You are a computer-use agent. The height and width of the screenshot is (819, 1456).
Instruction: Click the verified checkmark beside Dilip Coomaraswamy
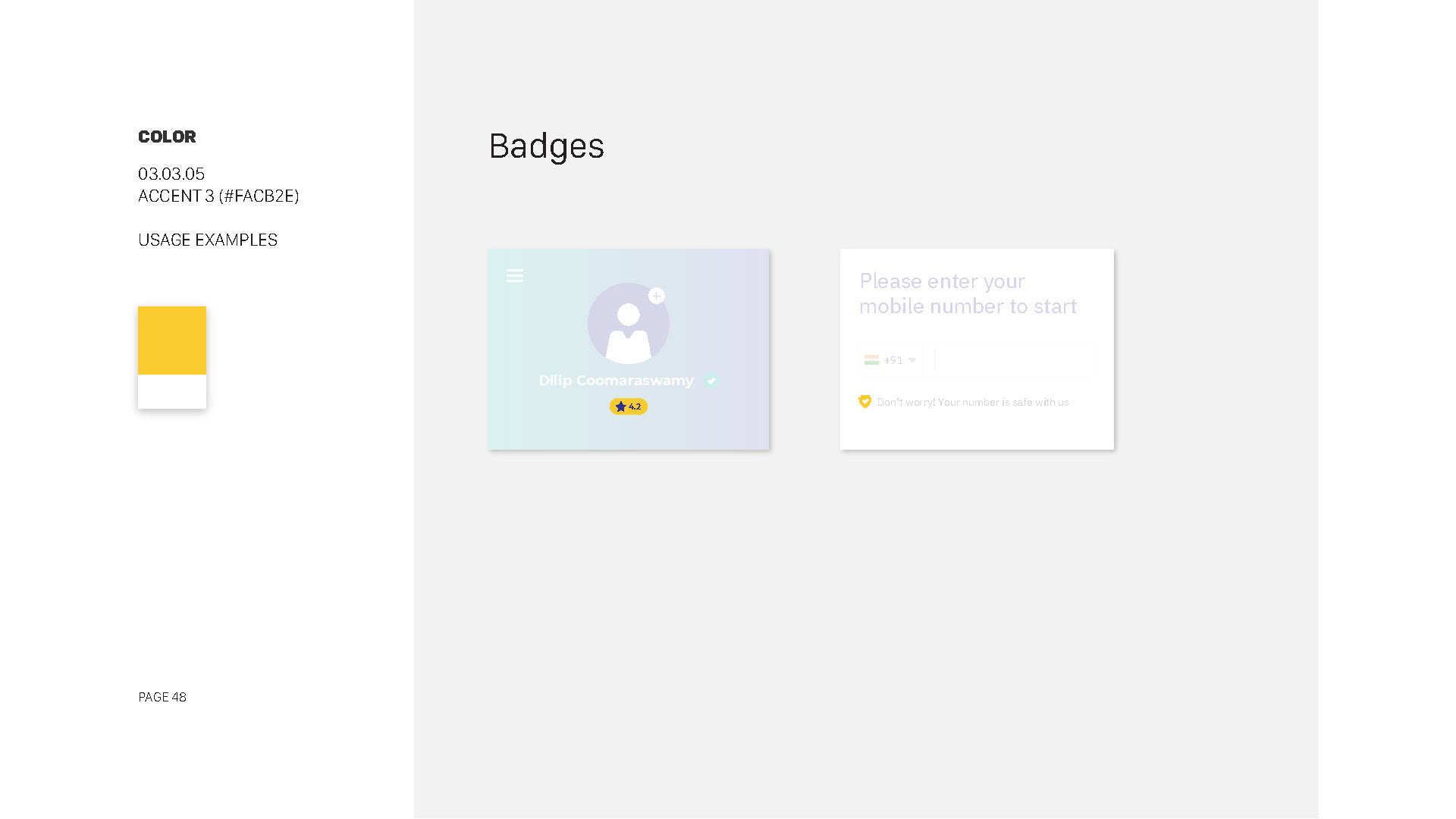click(711, 381)
